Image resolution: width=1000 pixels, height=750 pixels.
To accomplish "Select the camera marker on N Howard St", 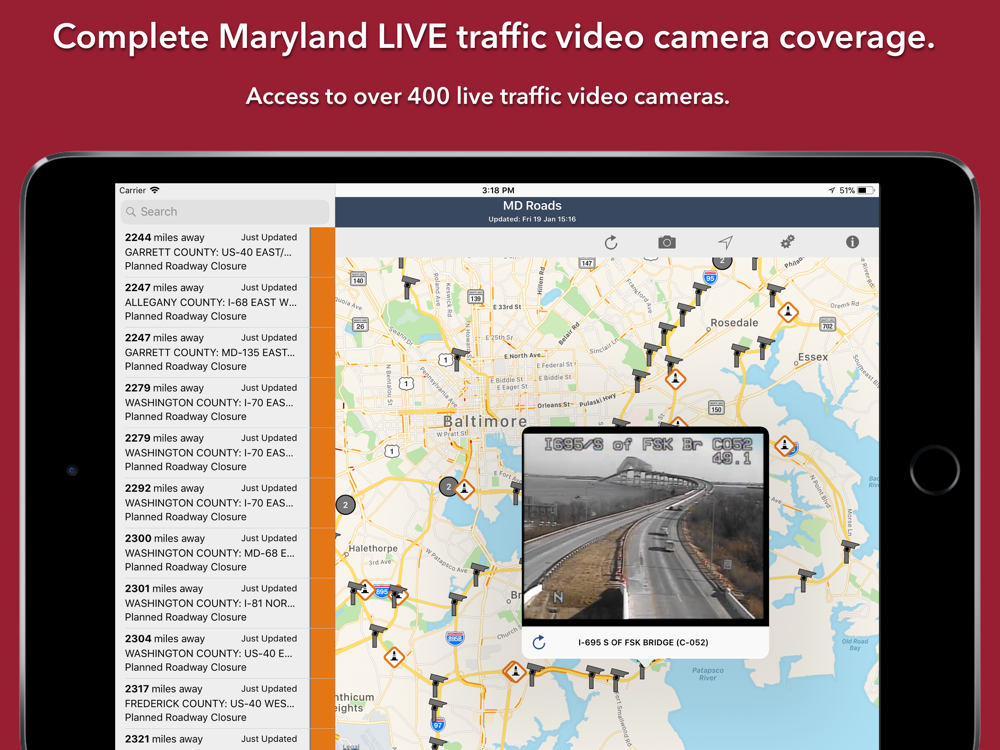I will pyautogui.click(x=459, y=359).
